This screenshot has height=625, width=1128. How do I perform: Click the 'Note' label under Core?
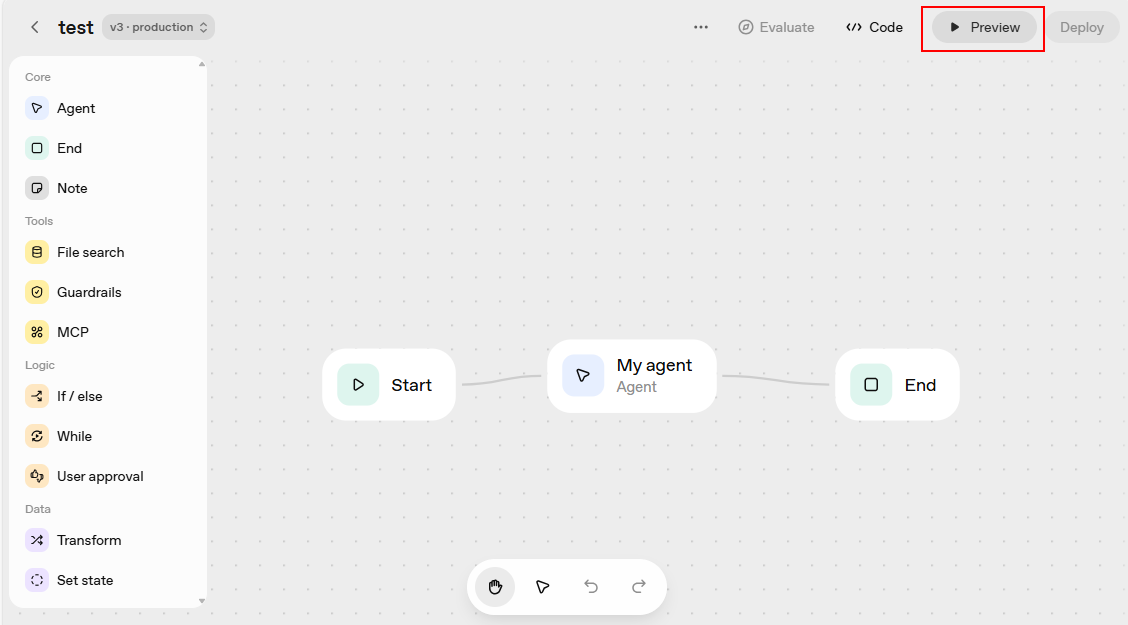tap(72, 188)
